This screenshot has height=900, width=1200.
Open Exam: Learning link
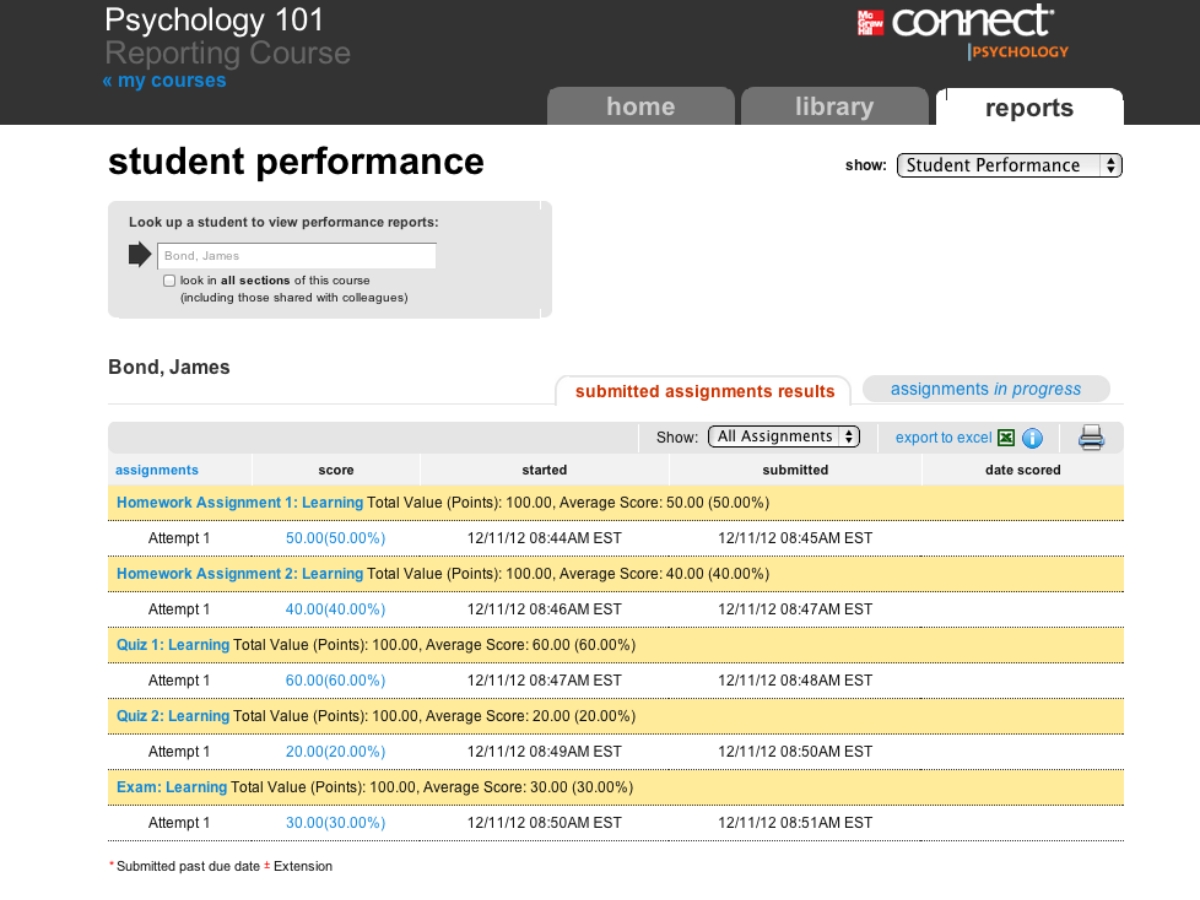point(171,787)
